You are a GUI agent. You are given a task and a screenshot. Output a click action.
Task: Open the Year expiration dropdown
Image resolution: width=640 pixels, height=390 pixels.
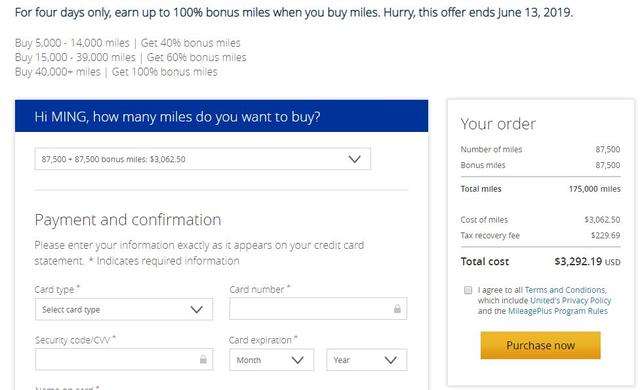pos(367,360)
